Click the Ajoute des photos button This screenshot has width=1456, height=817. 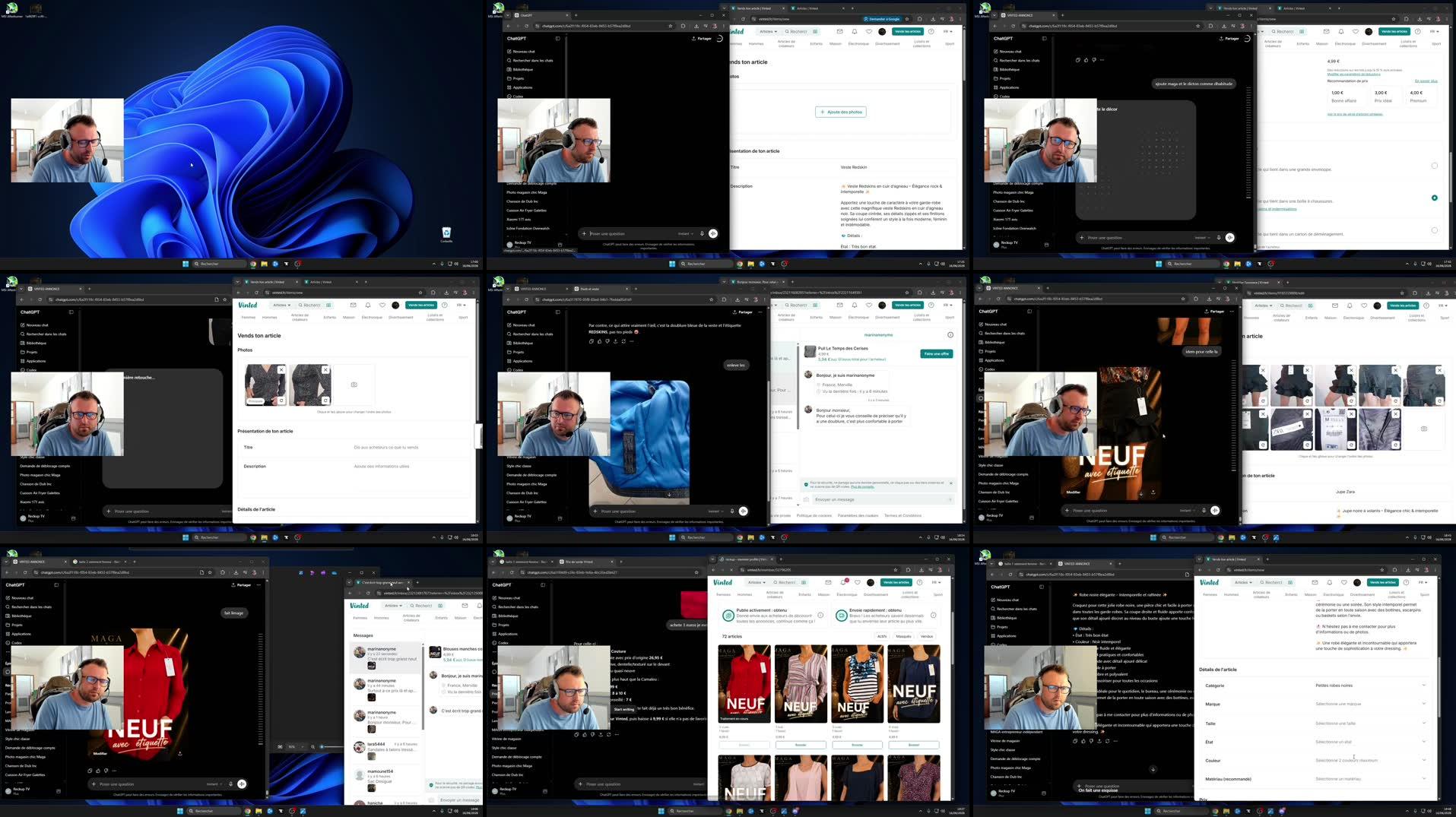(x=841, y=112)
